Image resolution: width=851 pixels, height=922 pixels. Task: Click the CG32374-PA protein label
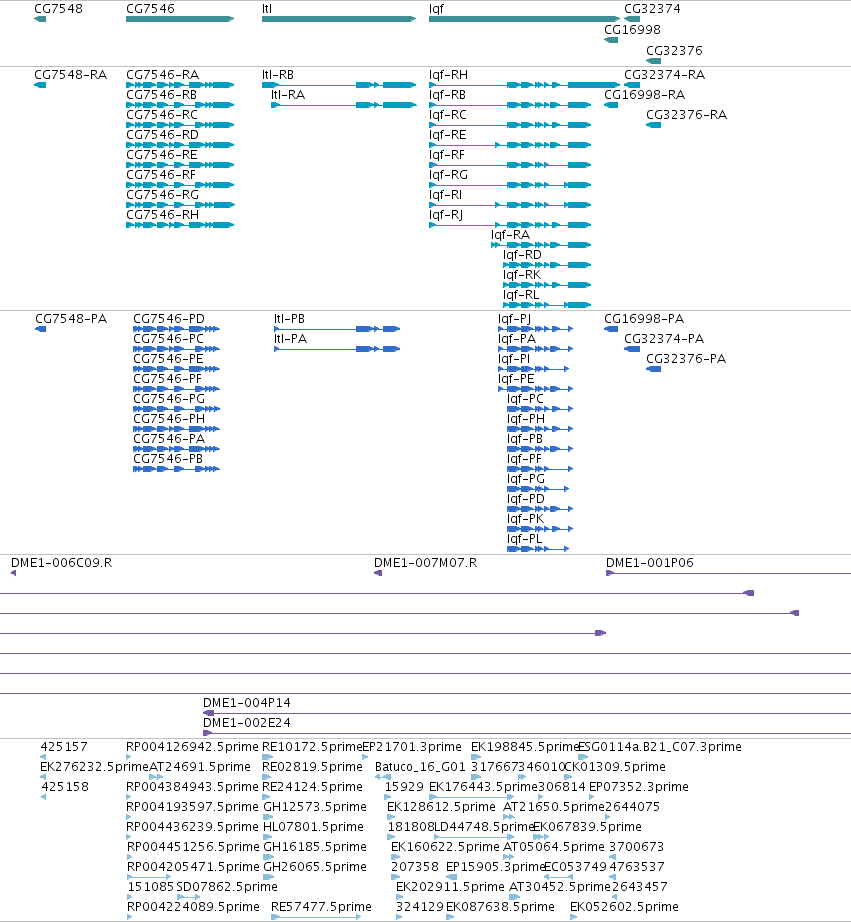click(664, 339)
